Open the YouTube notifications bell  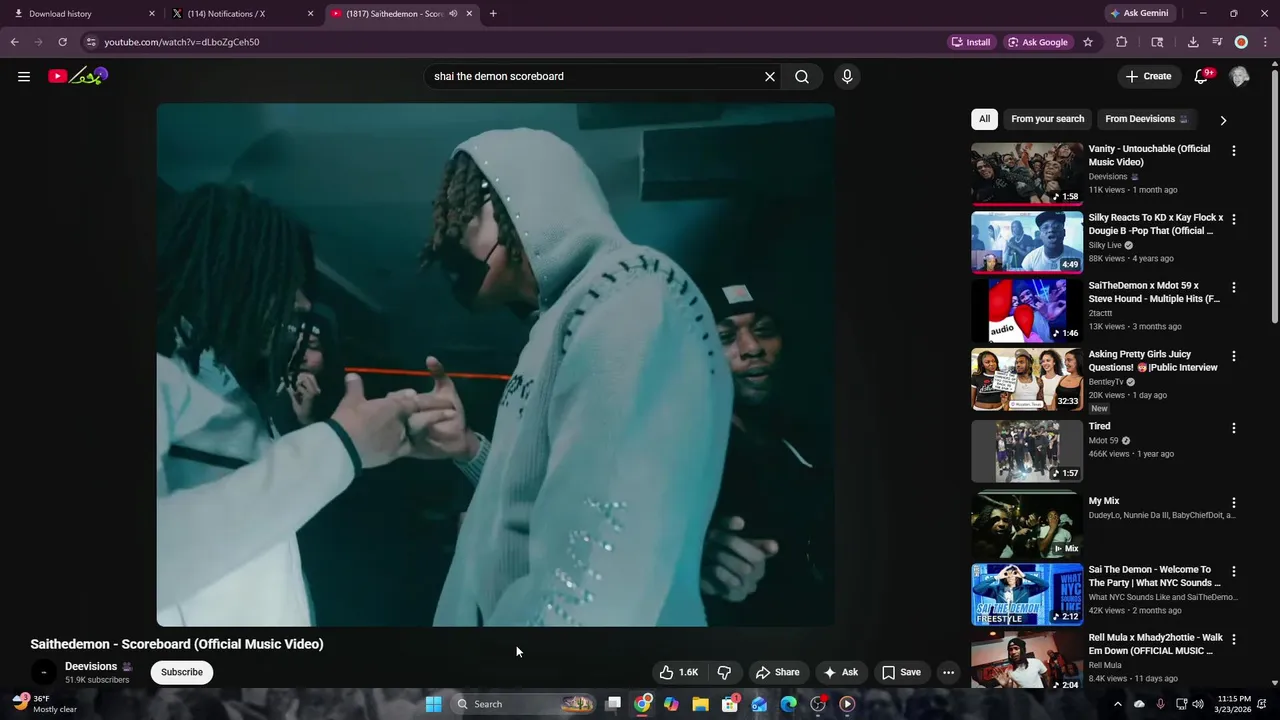coord(1202,76)
